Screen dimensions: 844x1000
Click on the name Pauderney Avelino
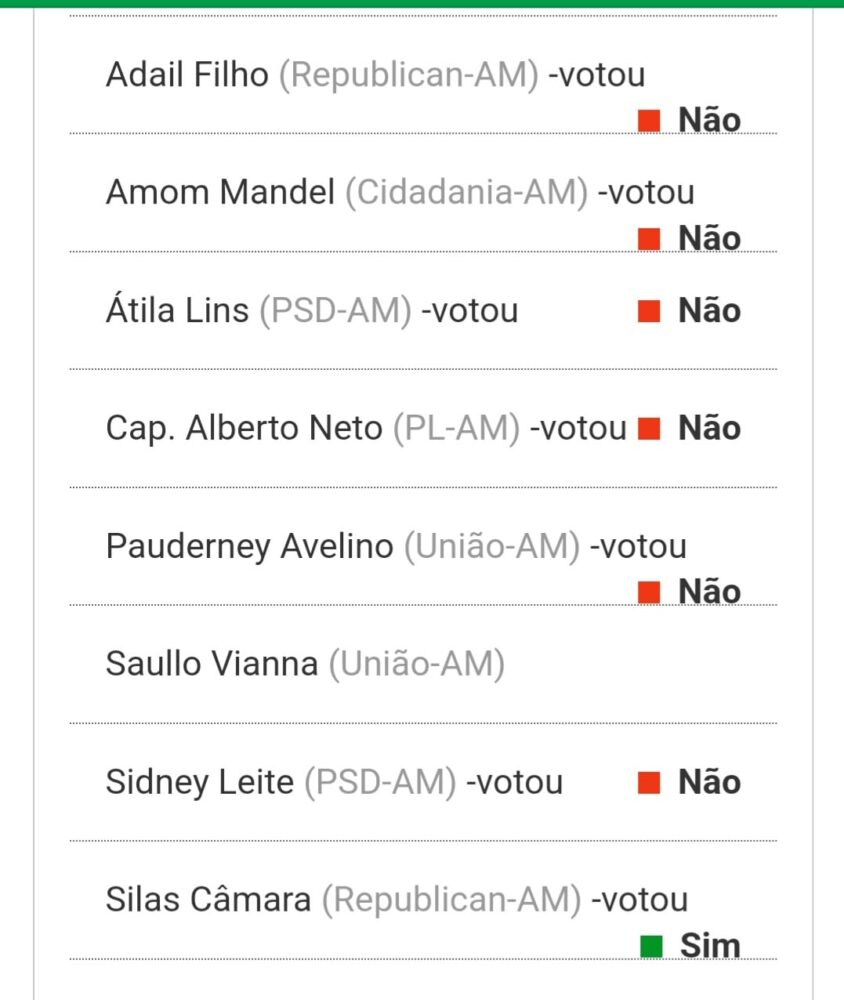(250, 547)
